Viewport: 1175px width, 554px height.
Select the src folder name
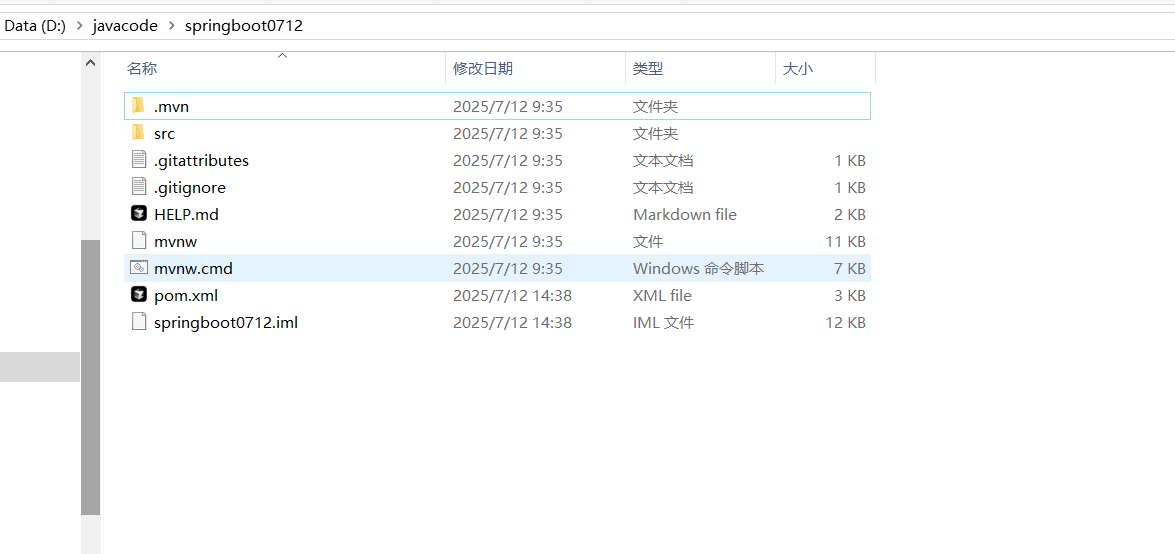click(x=164, y=134)
